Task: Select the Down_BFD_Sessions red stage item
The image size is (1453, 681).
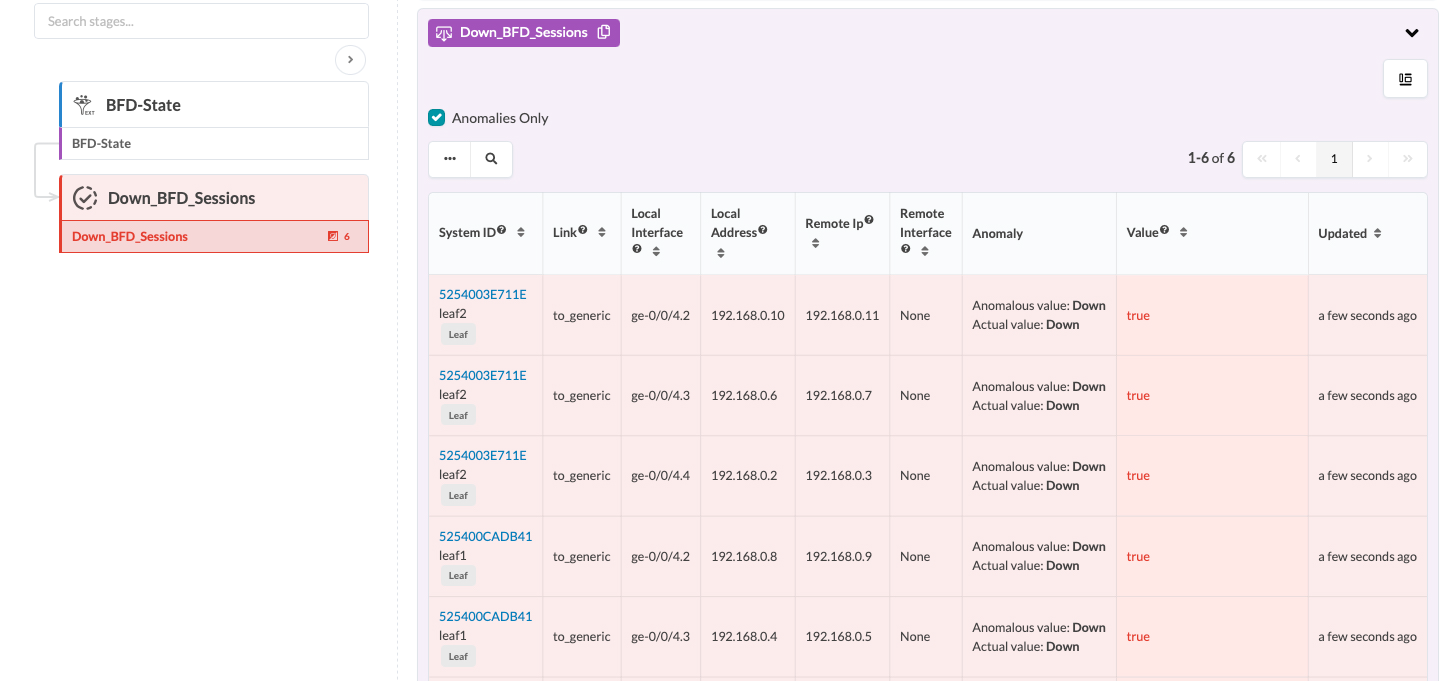Action: pyautogui.click(x=214, y=237)
